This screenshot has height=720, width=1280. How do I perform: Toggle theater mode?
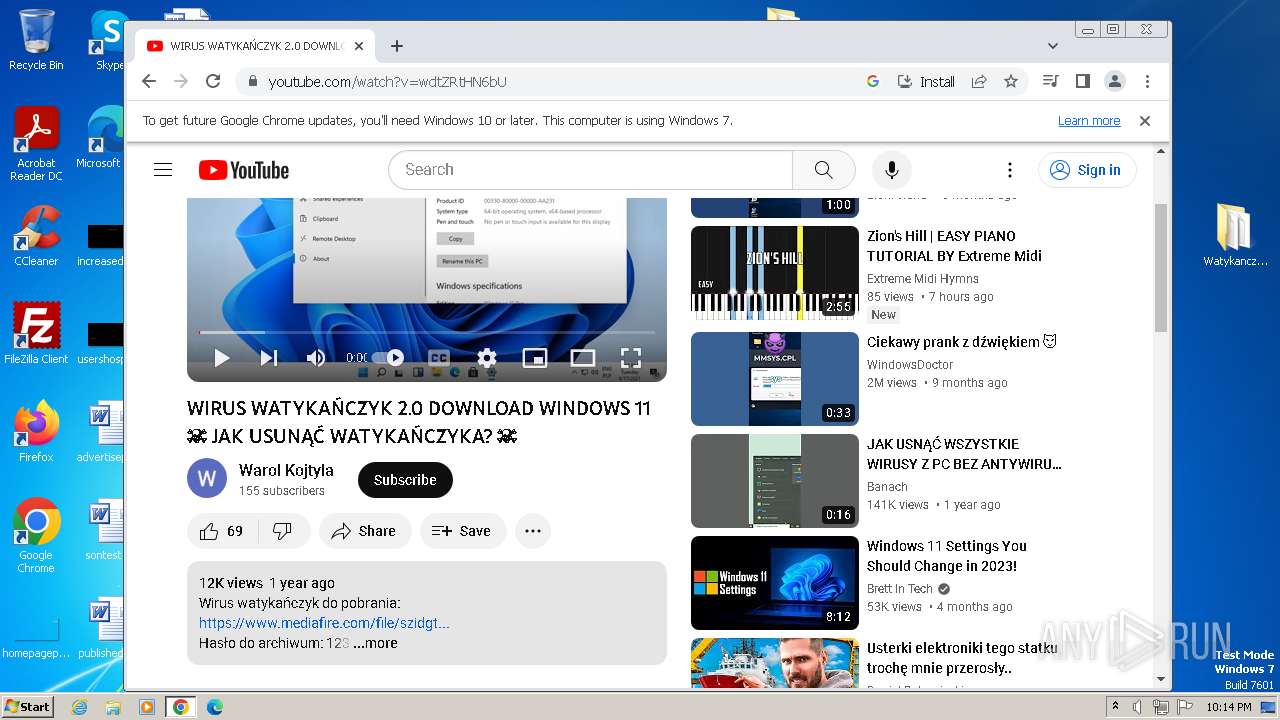coord(583,358)
